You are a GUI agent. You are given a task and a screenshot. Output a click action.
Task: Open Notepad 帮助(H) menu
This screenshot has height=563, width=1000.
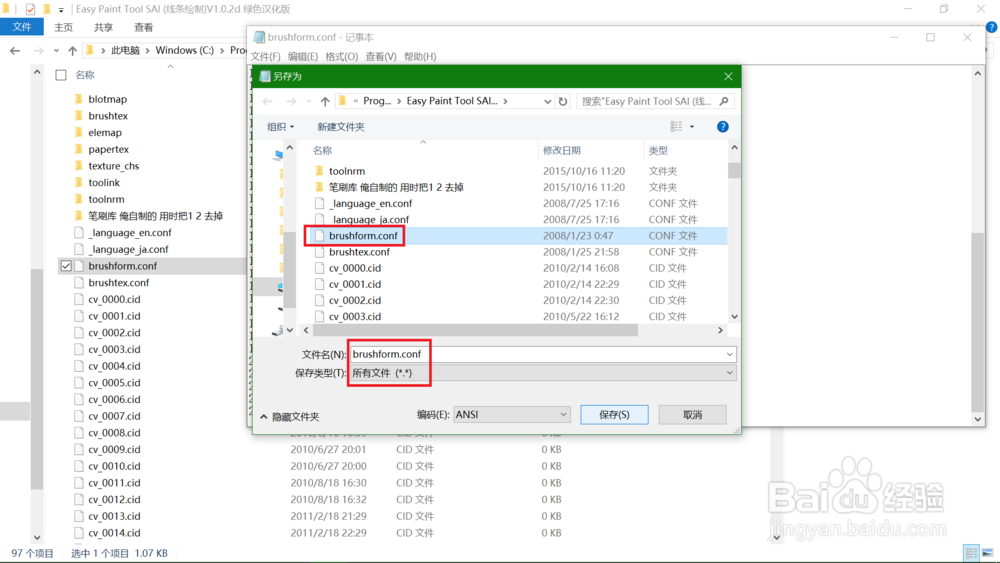pos(420,56)
